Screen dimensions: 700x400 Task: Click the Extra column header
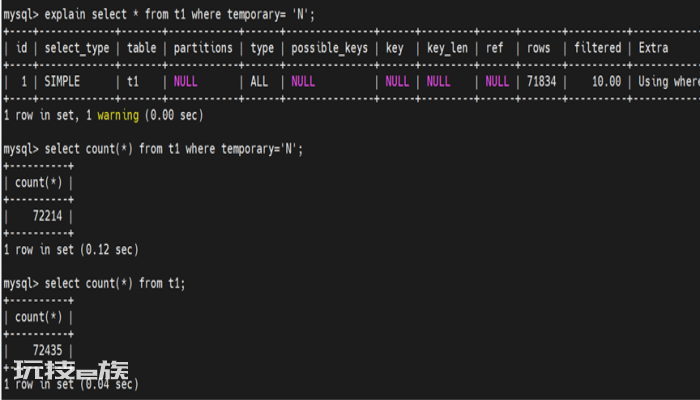click(653, 48)
